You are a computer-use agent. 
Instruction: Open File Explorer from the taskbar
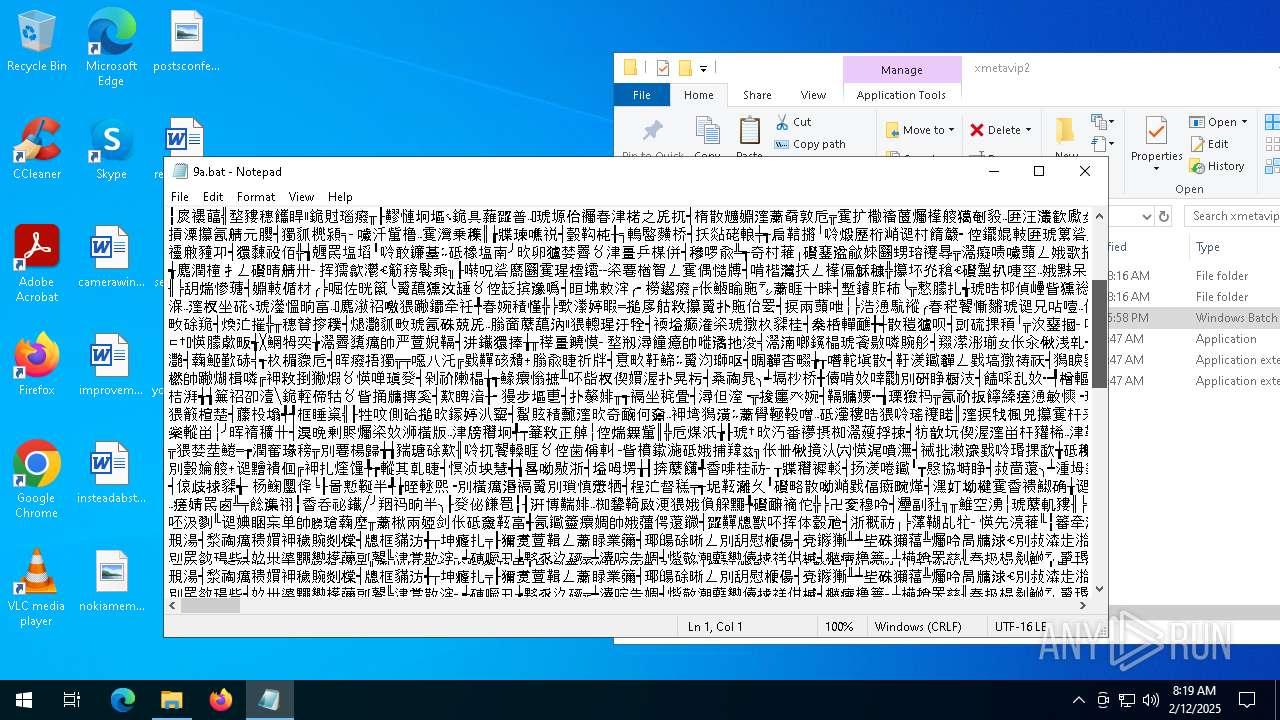171,700
